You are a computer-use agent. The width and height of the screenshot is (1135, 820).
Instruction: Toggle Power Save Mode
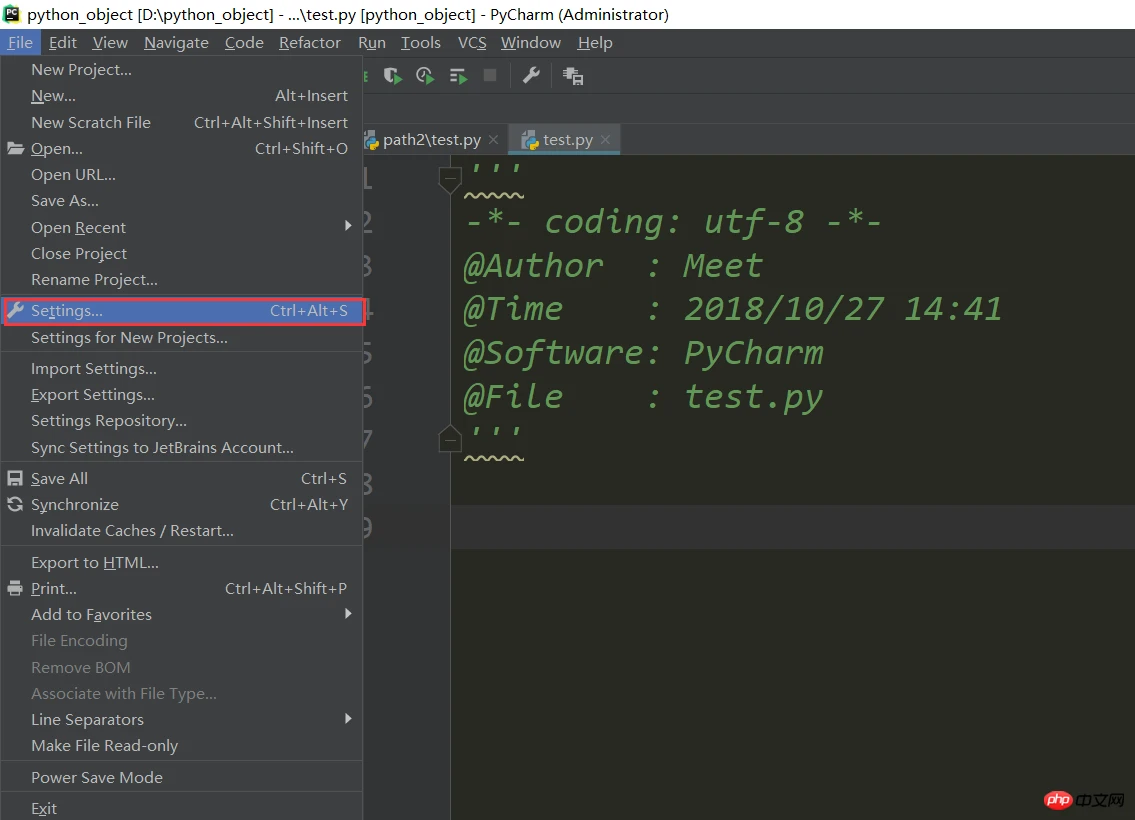tap(181, 777)
